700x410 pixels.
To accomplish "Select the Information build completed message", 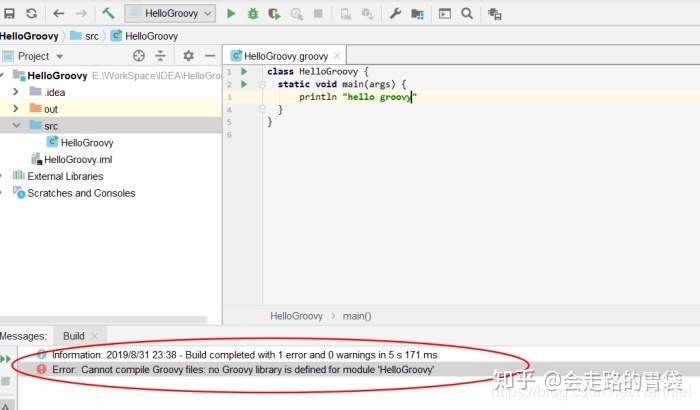I will [x=245, y=355].
